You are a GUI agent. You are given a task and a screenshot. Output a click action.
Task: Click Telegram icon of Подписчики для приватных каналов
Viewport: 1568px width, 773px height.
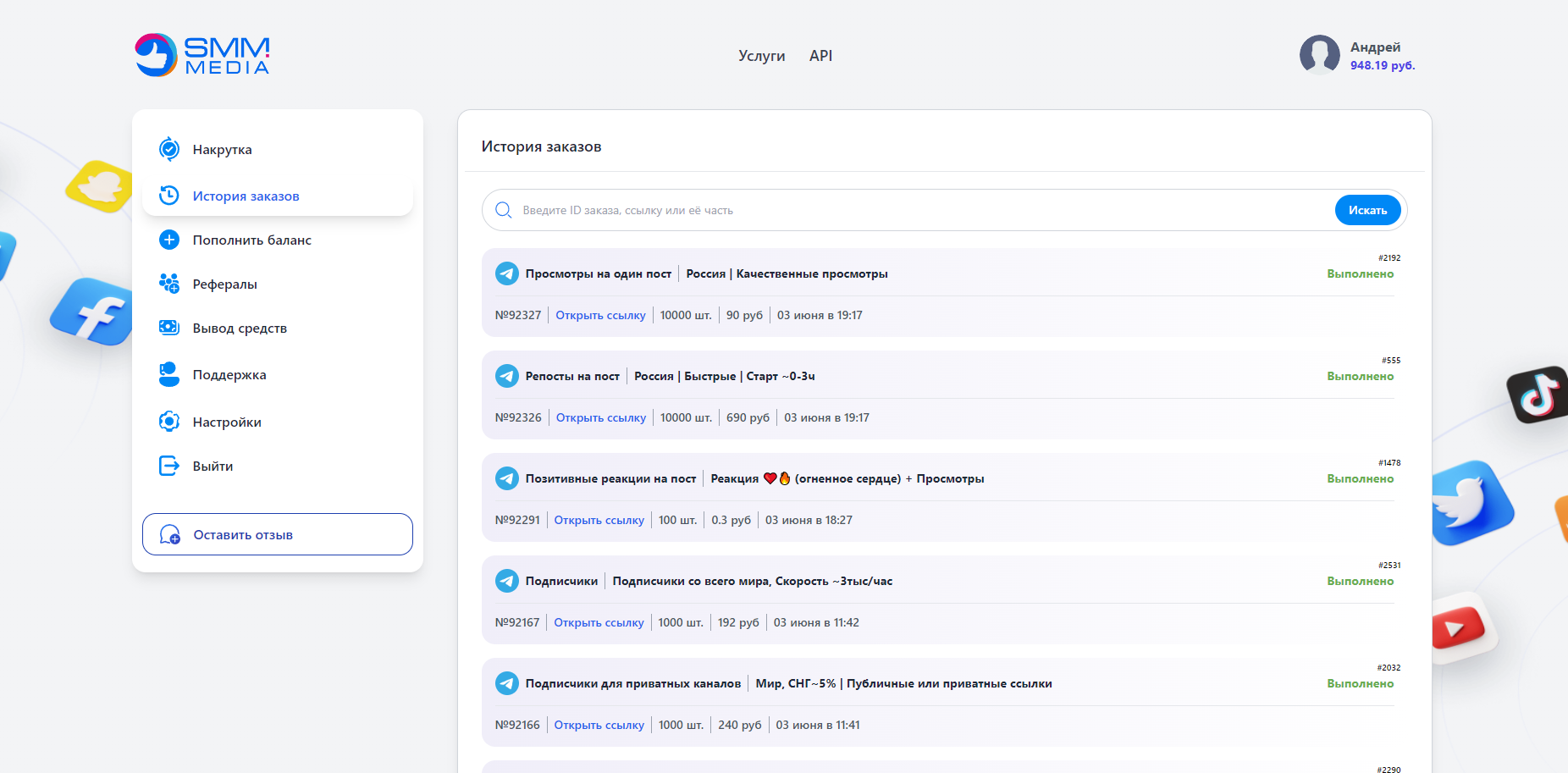(507, 683)
